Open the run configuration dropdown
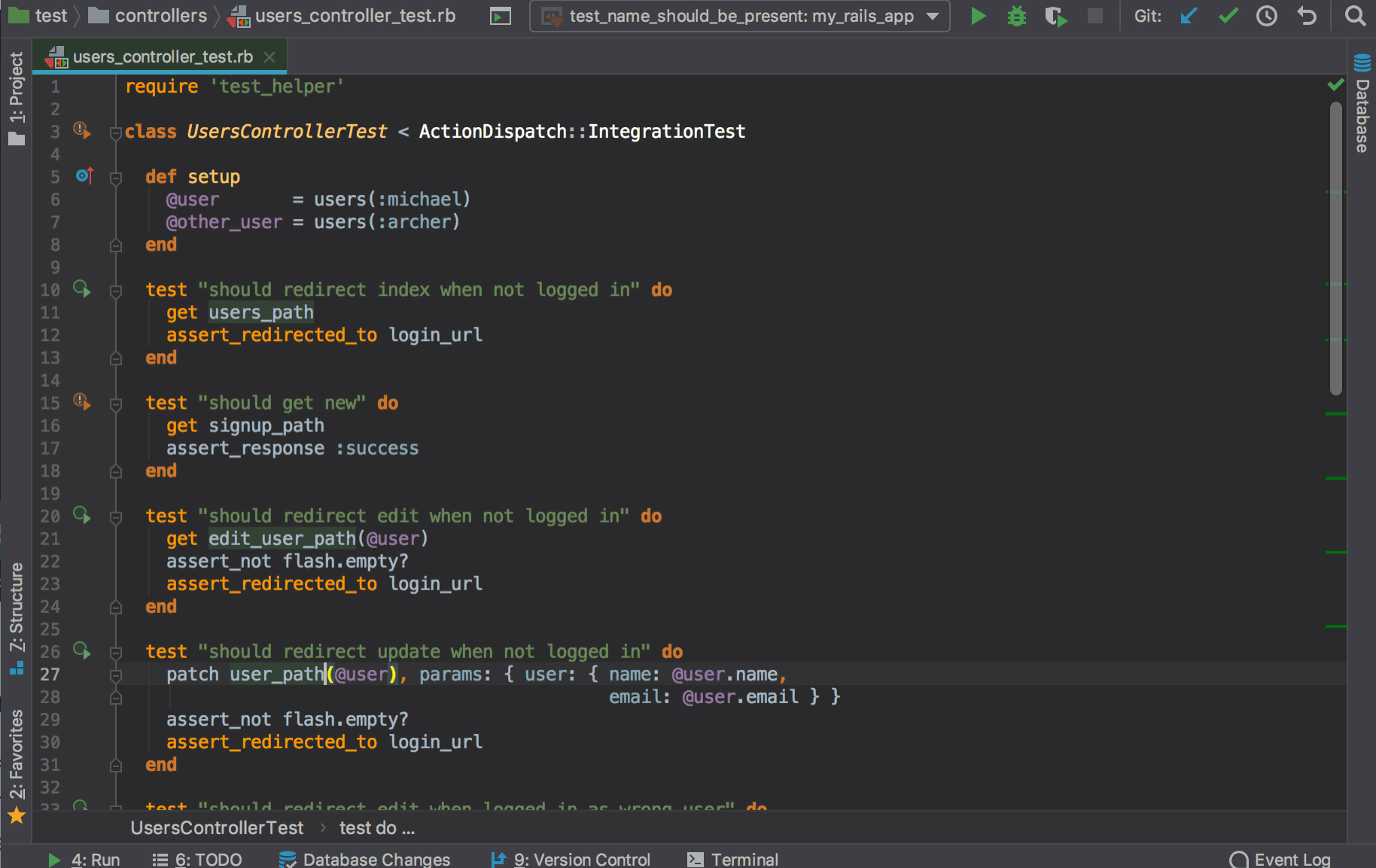 click(x=740, y=16)
